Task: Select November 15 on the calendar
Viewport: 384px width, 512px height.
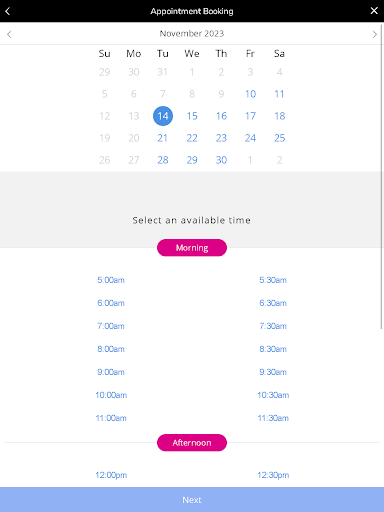Action: (x=192, y=116)
